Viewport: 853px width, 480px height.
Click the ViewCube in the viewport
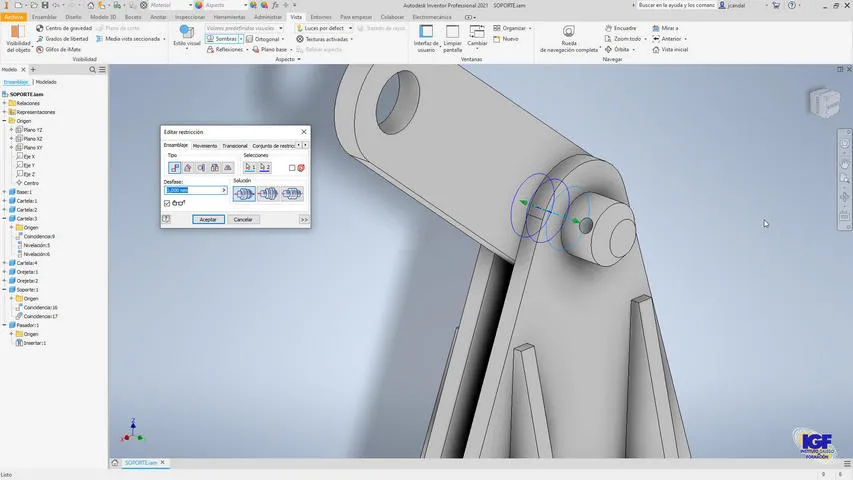824,102
